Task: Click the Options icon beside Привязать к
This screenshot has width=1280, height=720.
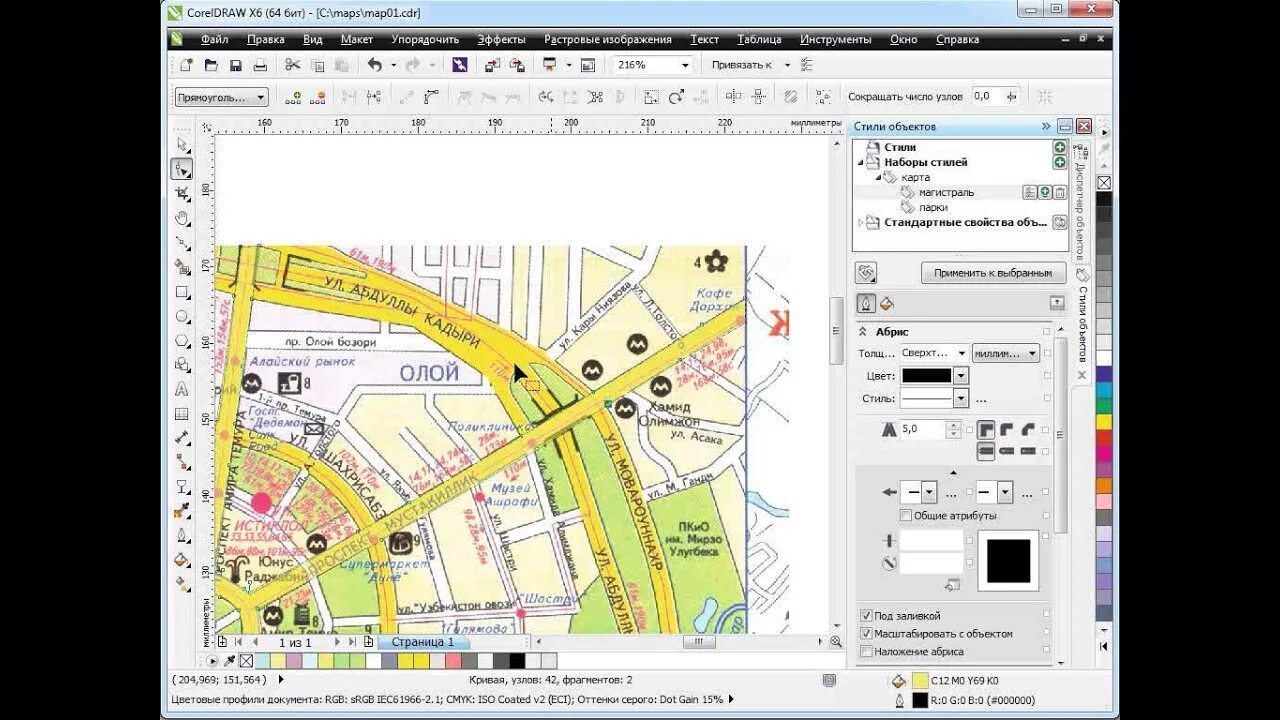Action: tap(807, 65)
